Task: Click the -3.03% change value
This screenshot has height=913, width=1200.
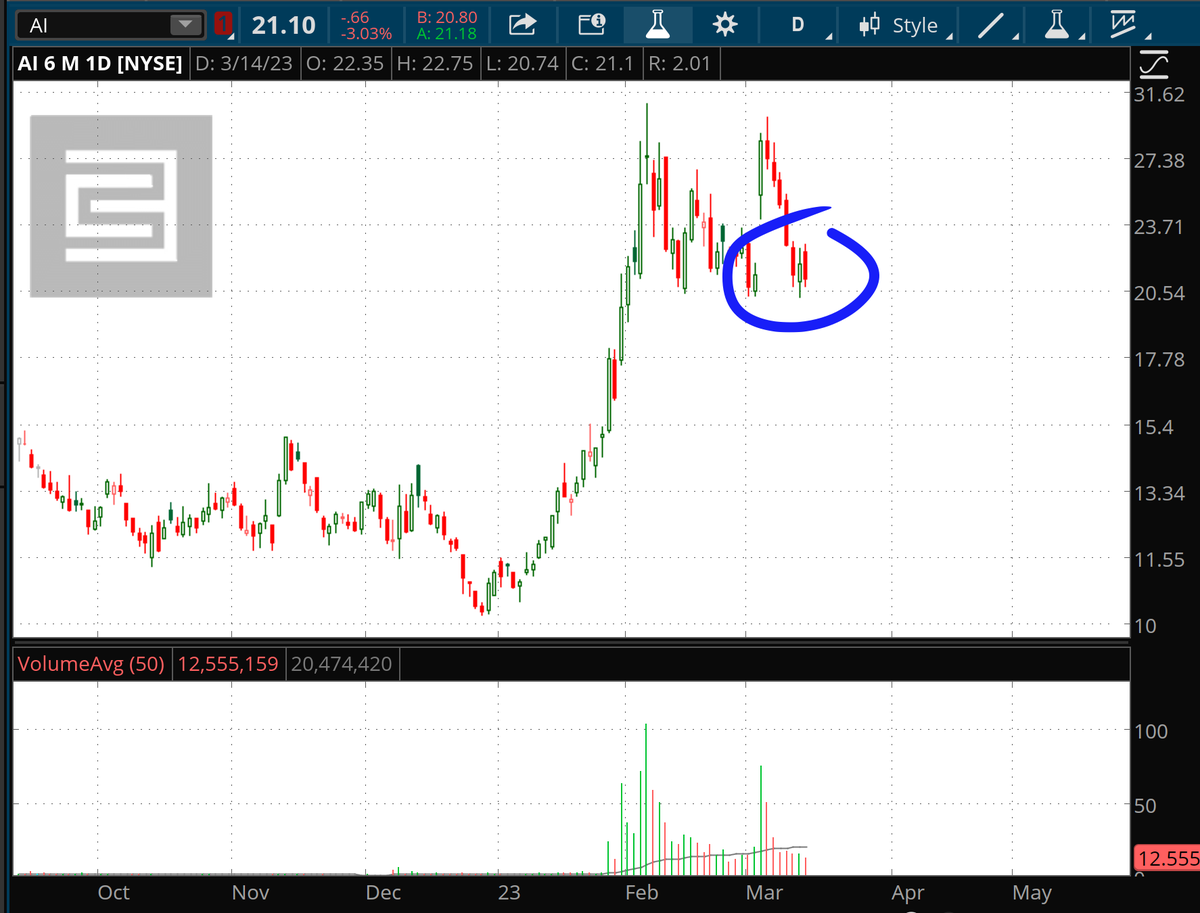Action: [x=365, y=34]
